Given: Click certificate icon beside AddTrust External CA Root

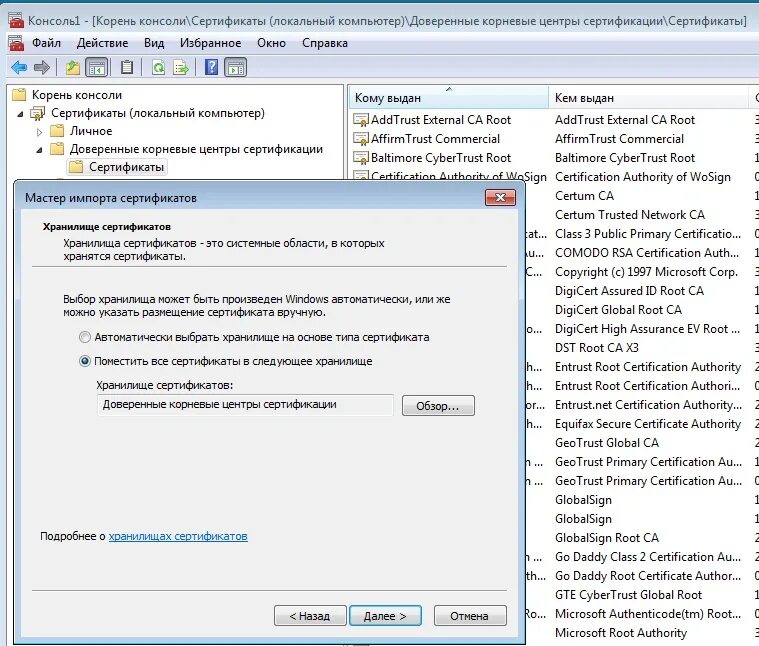Looking at the screenshot, I should coord(361,120).
